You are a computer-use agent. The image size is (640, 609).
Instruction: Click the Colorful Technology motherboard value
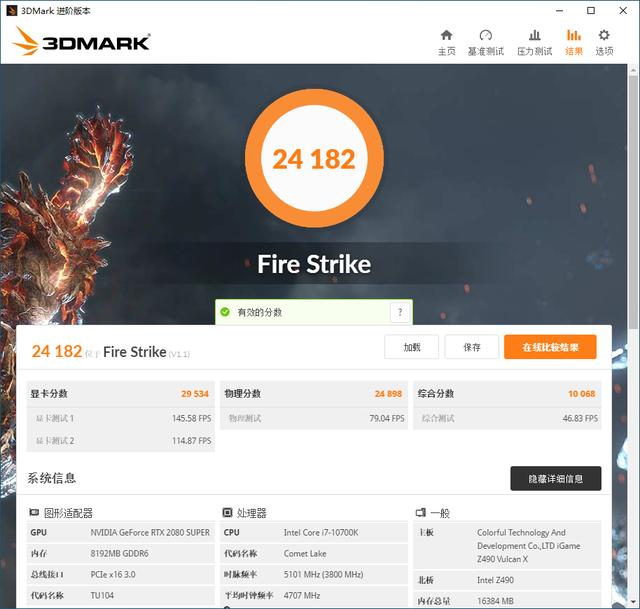point(529,546)
